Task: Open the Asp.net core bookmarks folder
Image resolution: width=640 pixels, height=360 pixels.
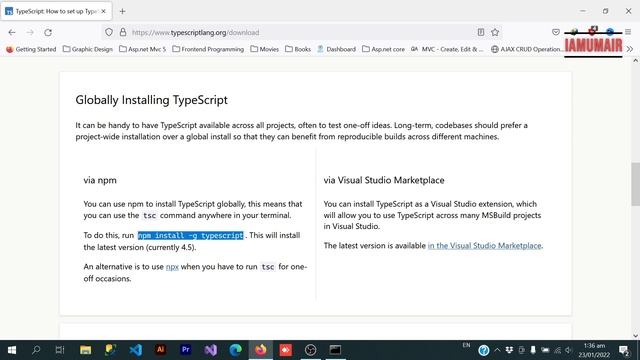Action: tap(384, 49)
